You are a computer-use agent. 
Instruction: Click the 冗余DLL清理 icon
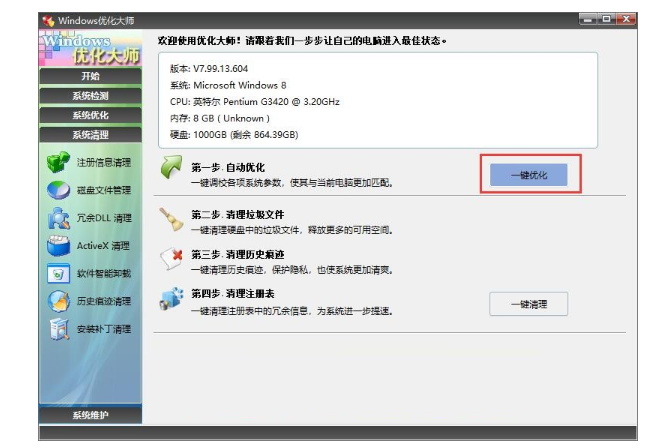(59, 218)
